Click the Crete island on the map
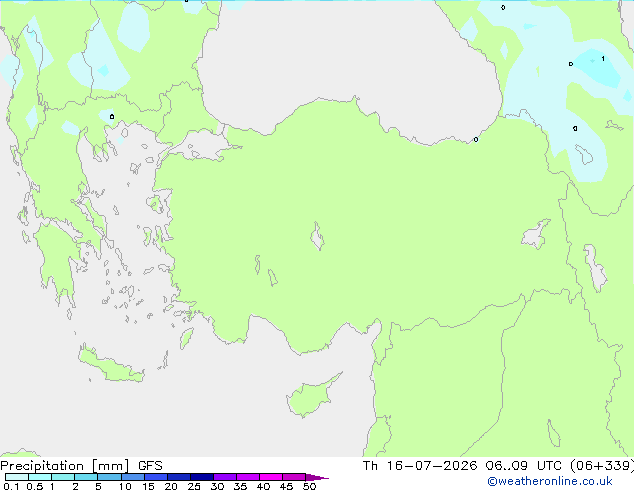The width and height of the screenshot is (634, 490). [111, 365]
